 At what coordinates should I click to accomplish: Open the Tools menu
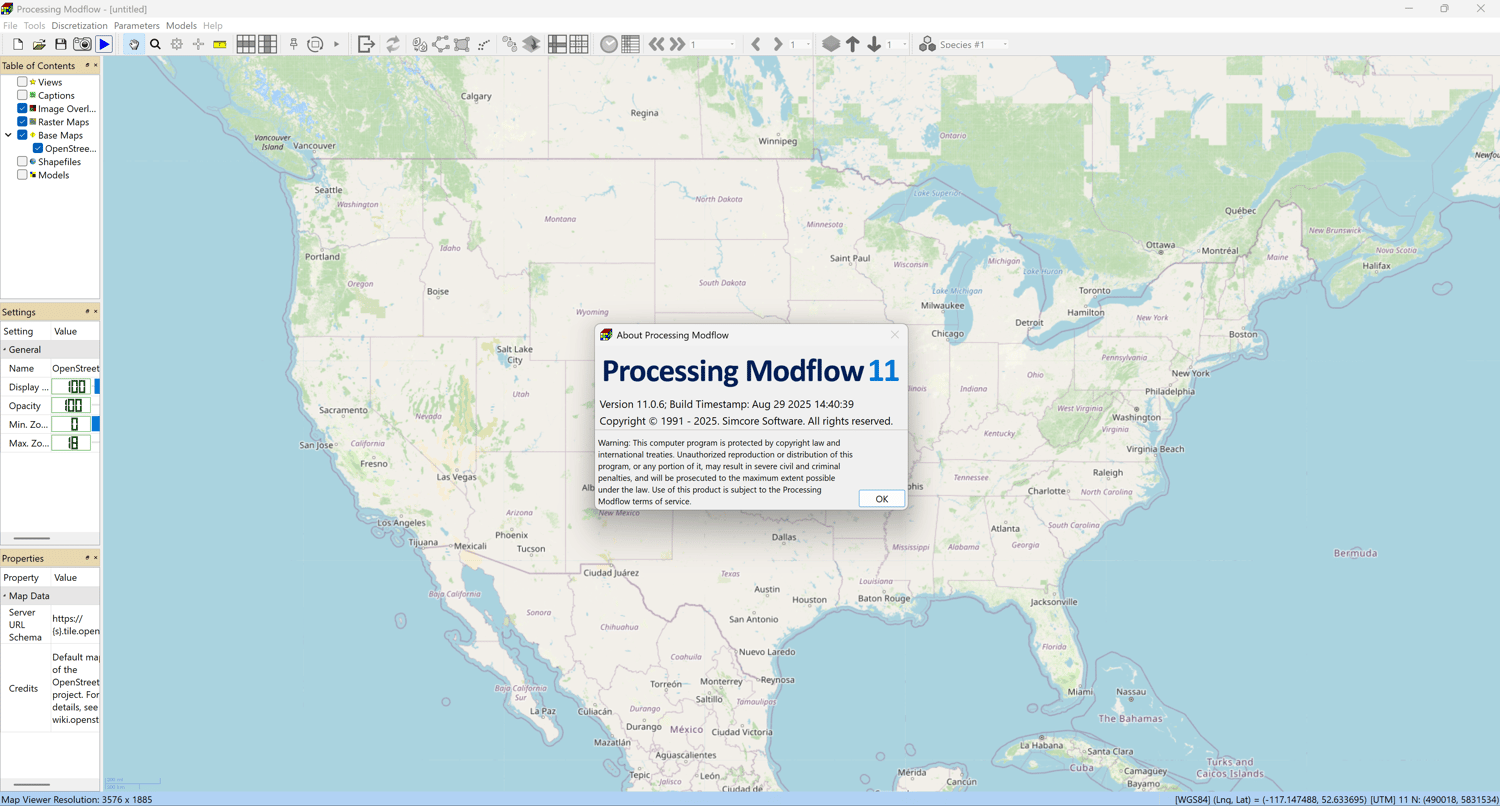click(34, 25)
